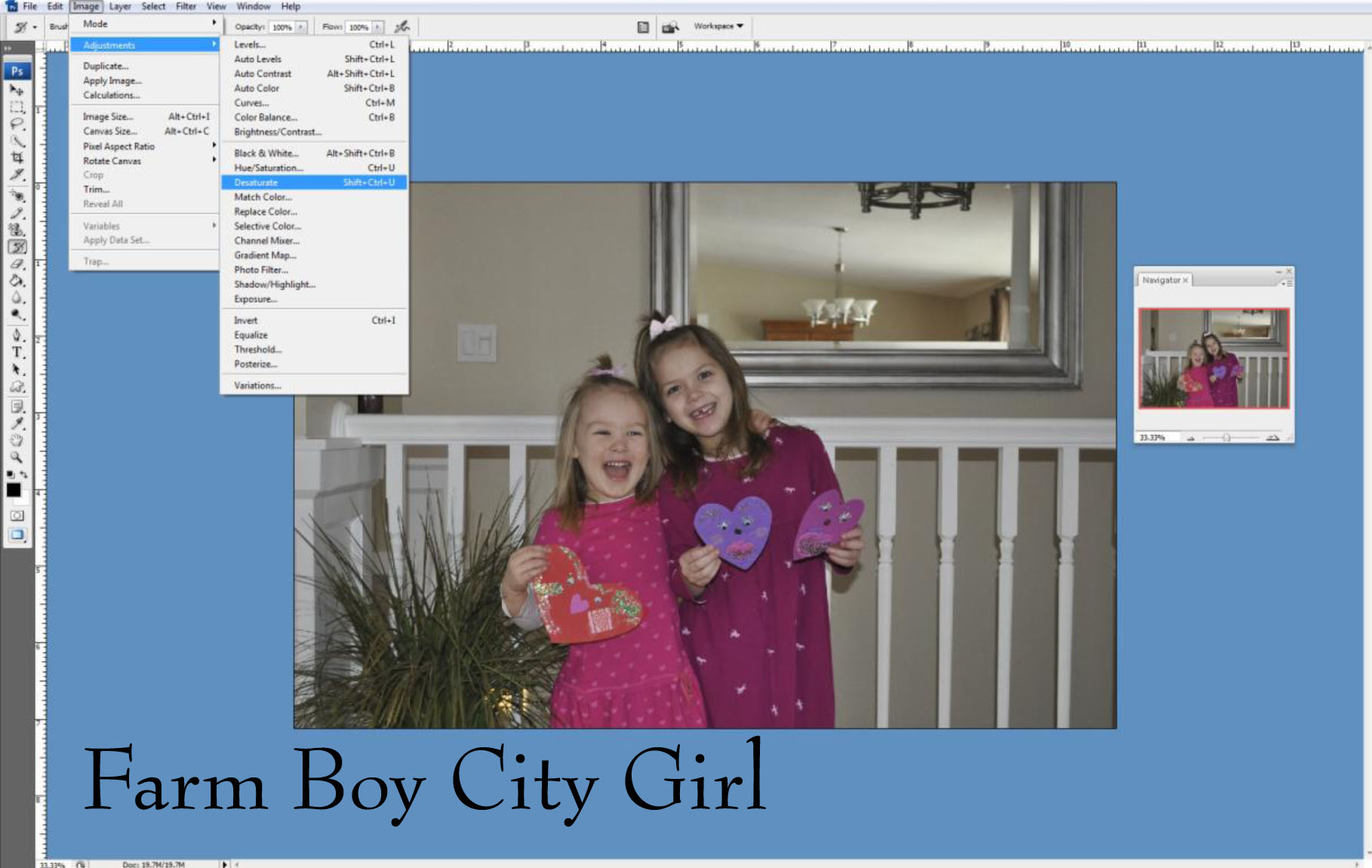Open the Filter menu
Screen dimensions: 1372x868
point(186,6)
